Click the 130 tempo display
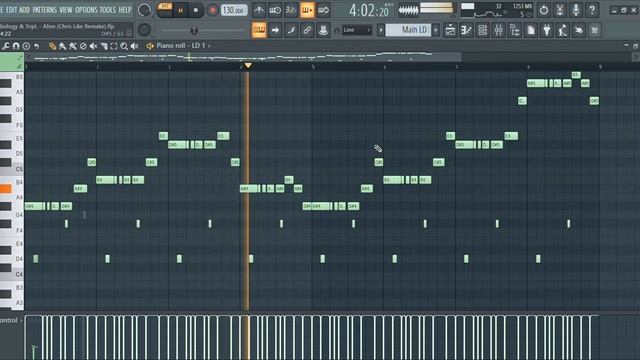The width and height of the screenshot is (640, 360). click(234, 10)
